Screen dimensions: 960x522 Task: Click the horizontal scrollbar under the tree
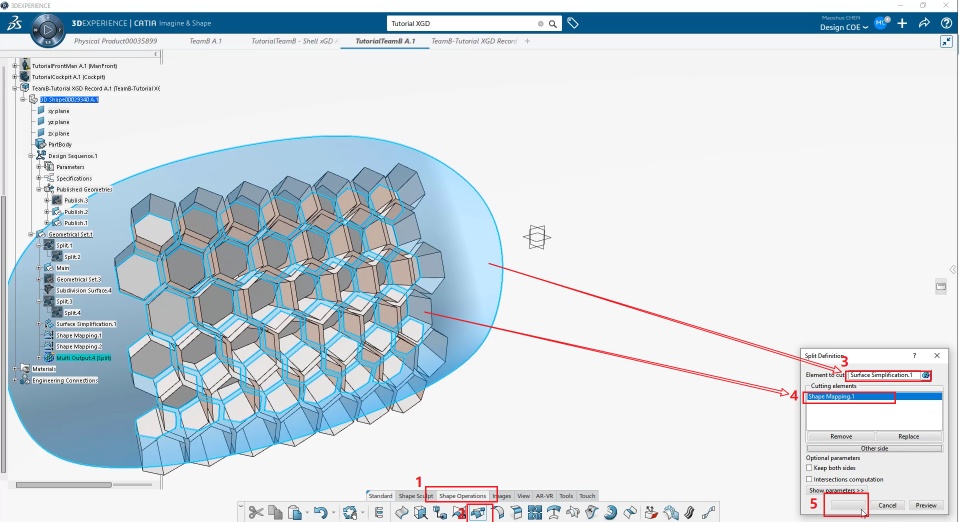point(64,485)
